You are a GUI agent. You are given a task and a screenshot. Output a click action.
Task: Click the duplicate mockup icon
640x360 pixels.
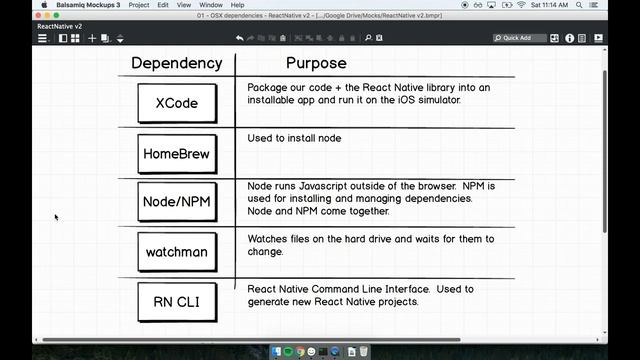105,38
